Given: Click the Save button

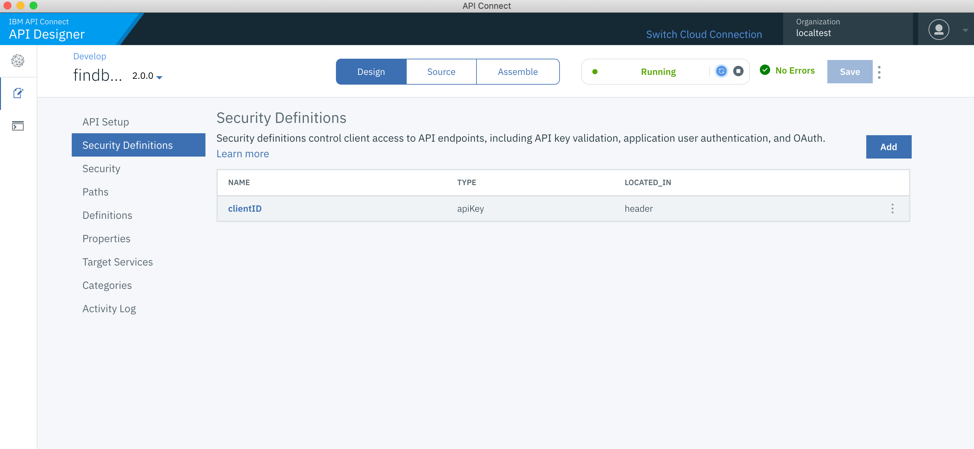Looking at the screenshot, I should coord(850,71).
